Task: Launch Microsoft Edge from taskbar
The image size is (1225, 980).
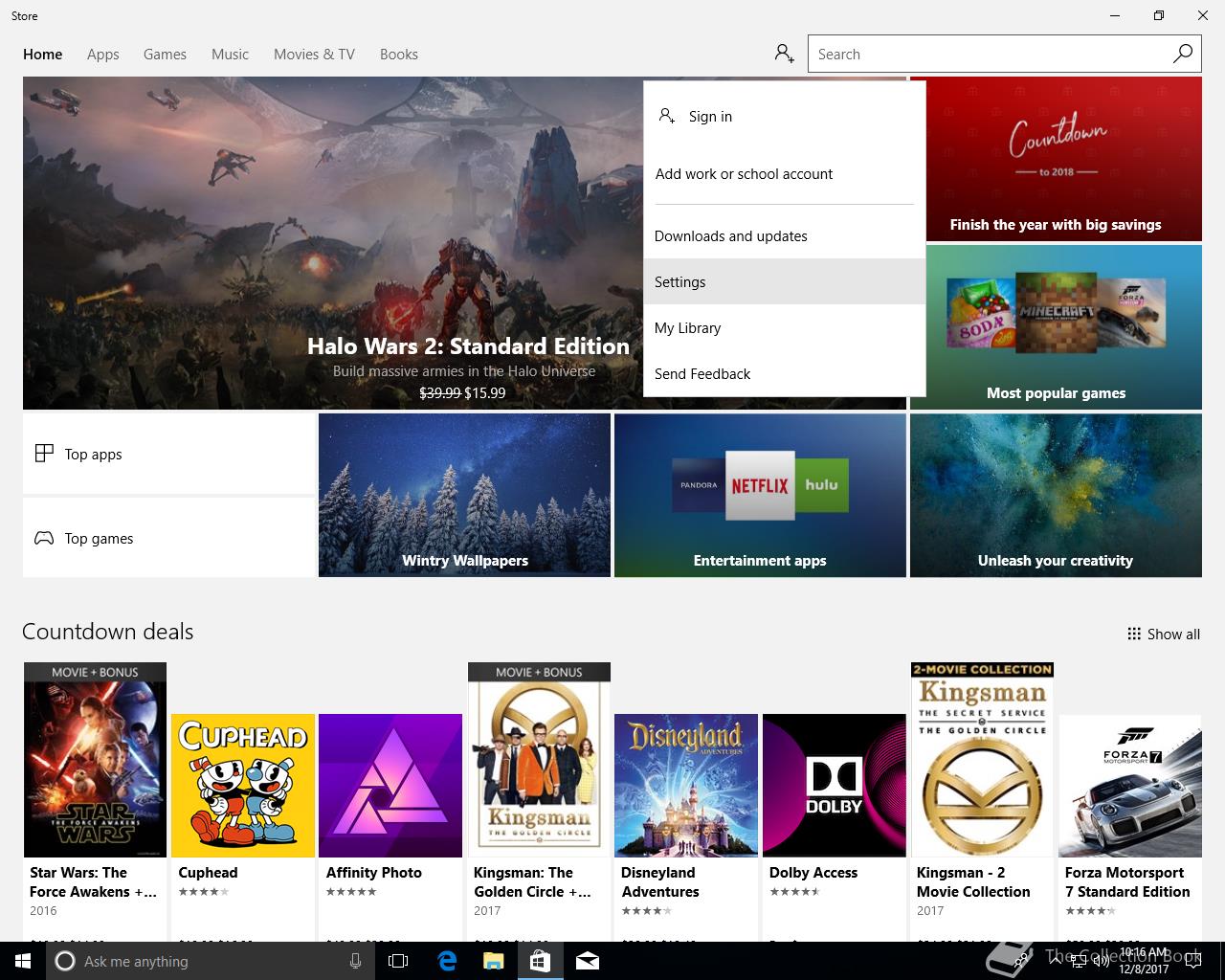Action: (446, 961)
